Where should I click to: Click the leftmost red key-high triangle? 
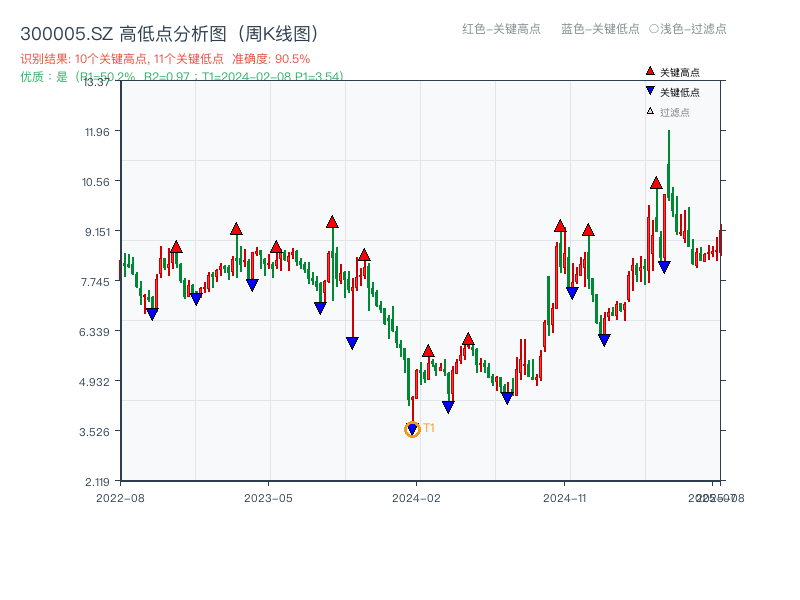tap(176, 247)
